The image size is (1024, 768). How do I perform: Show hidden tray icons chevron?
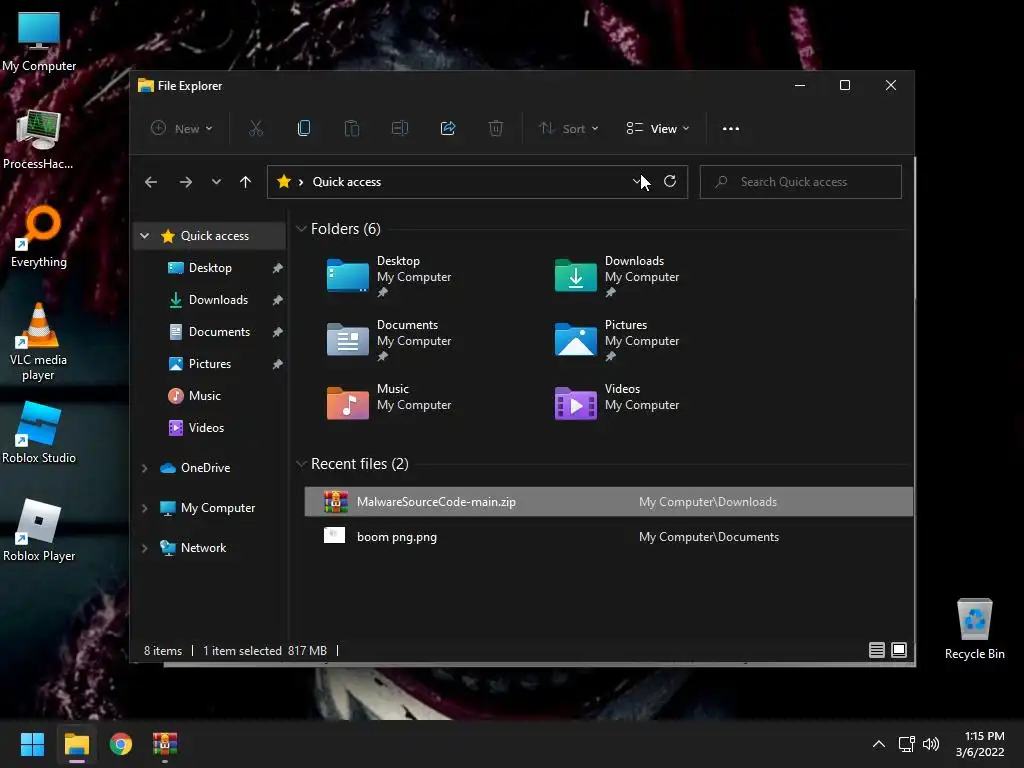[x=879, y=744]
